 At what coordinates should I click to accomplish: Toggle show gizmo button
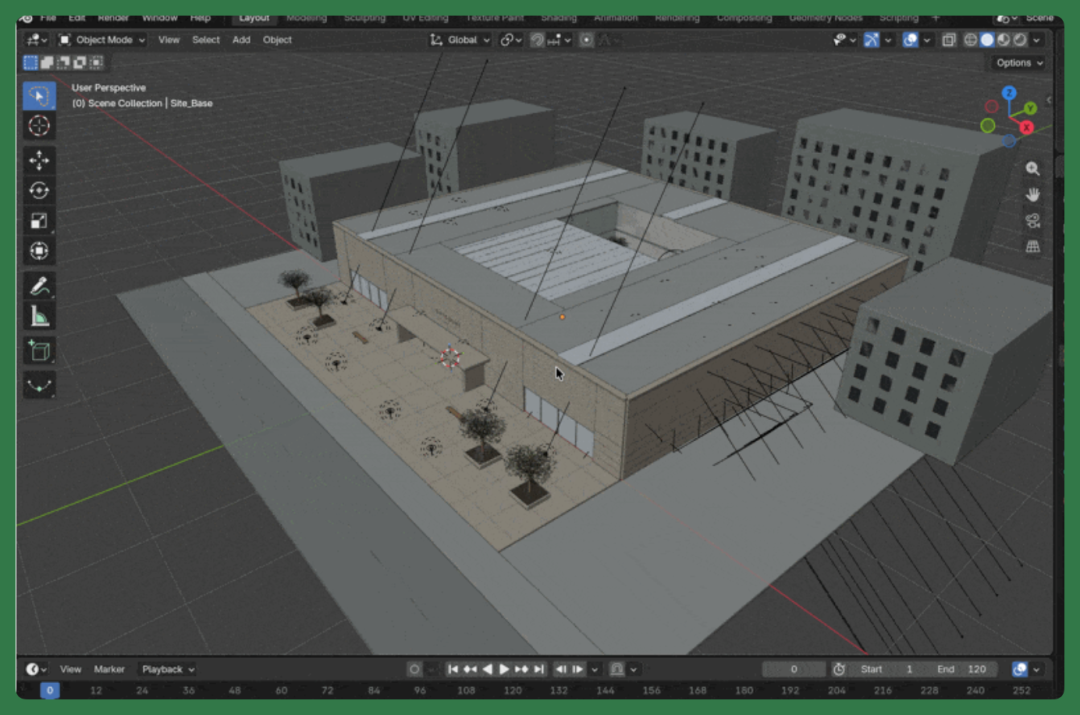871,40
